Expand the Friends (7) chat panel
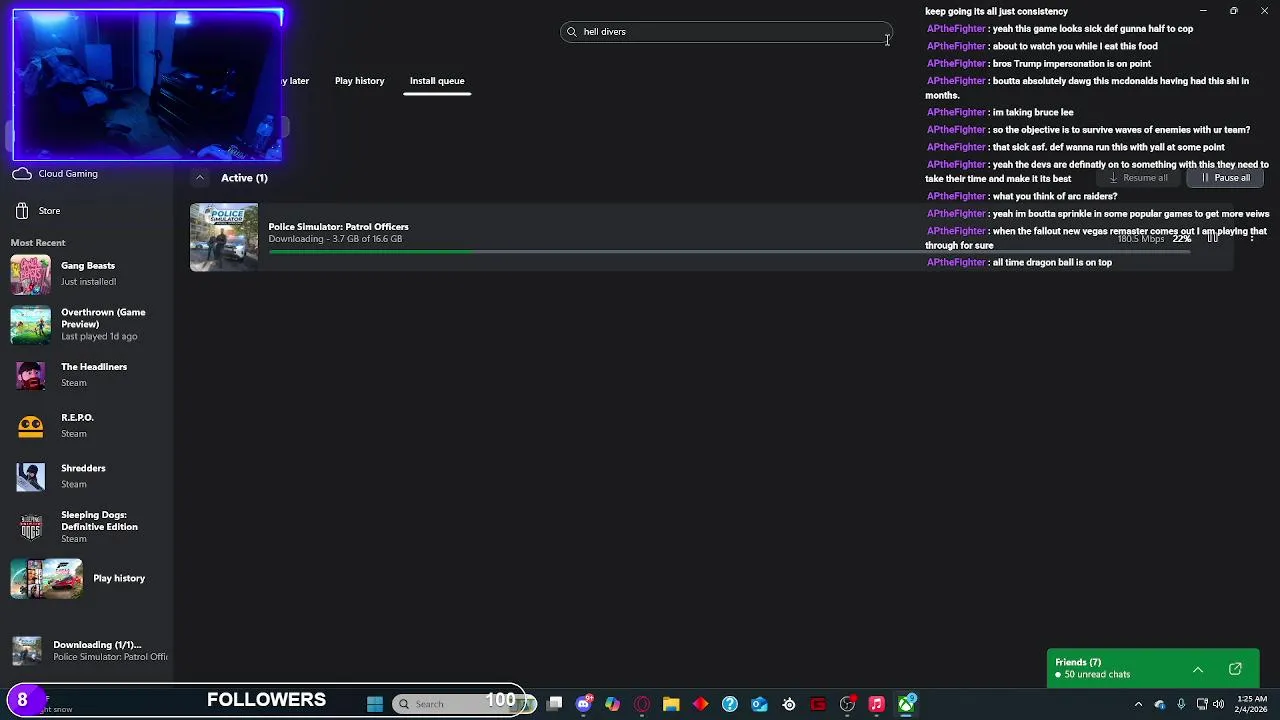The image size is (1280, 720). (1197, 669)
